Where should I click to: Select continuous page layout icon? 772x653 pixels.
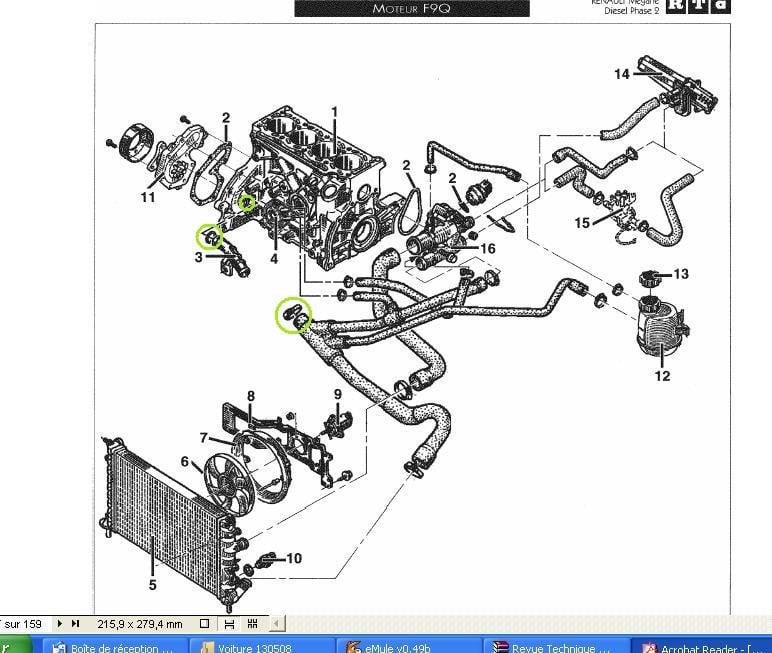(x=229, y=624)
